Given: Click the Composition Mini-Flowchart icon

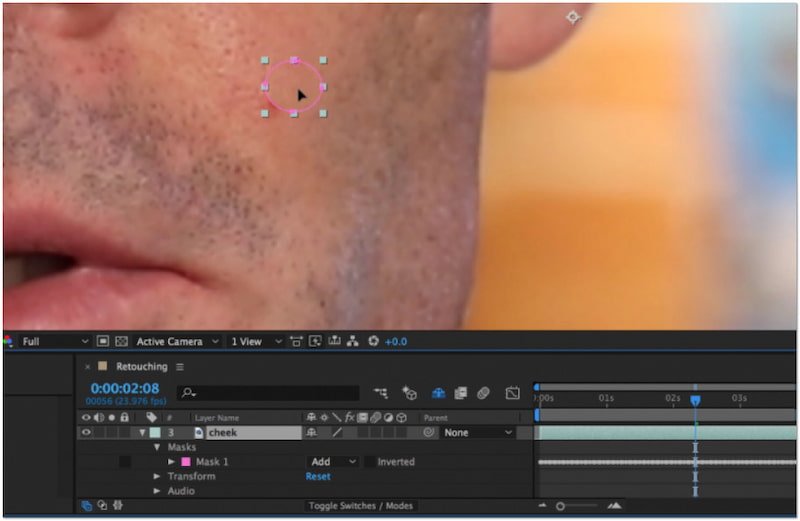Looking at the screenshot, I should pos(380,393).
